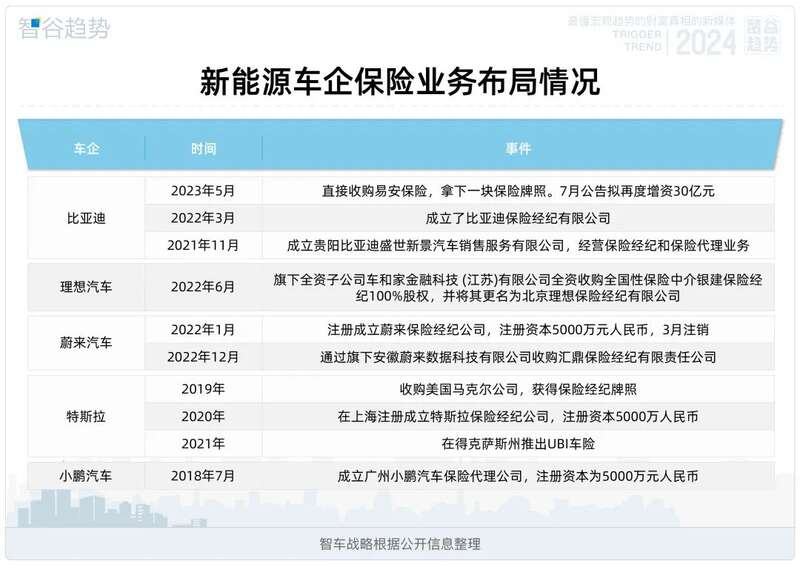Click the "2021年11月" date cell
800x587 pixels.
(x=203, y=245)
